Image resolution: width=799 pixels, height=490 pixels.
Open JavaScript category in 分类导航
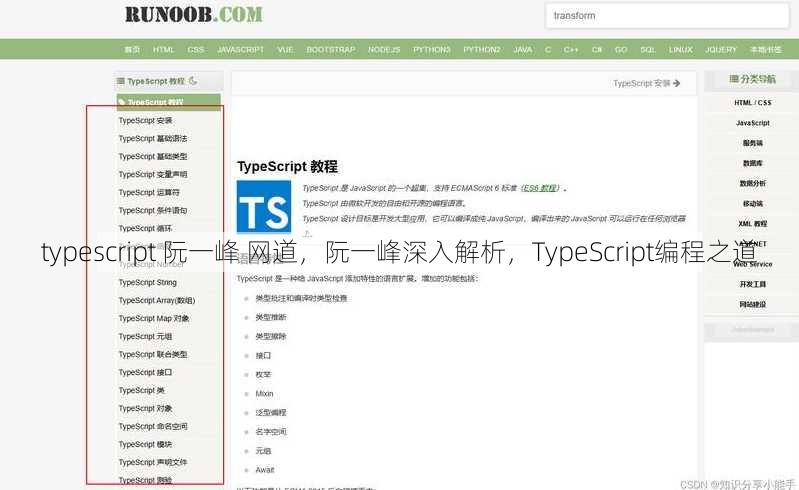tap(753, 123)
